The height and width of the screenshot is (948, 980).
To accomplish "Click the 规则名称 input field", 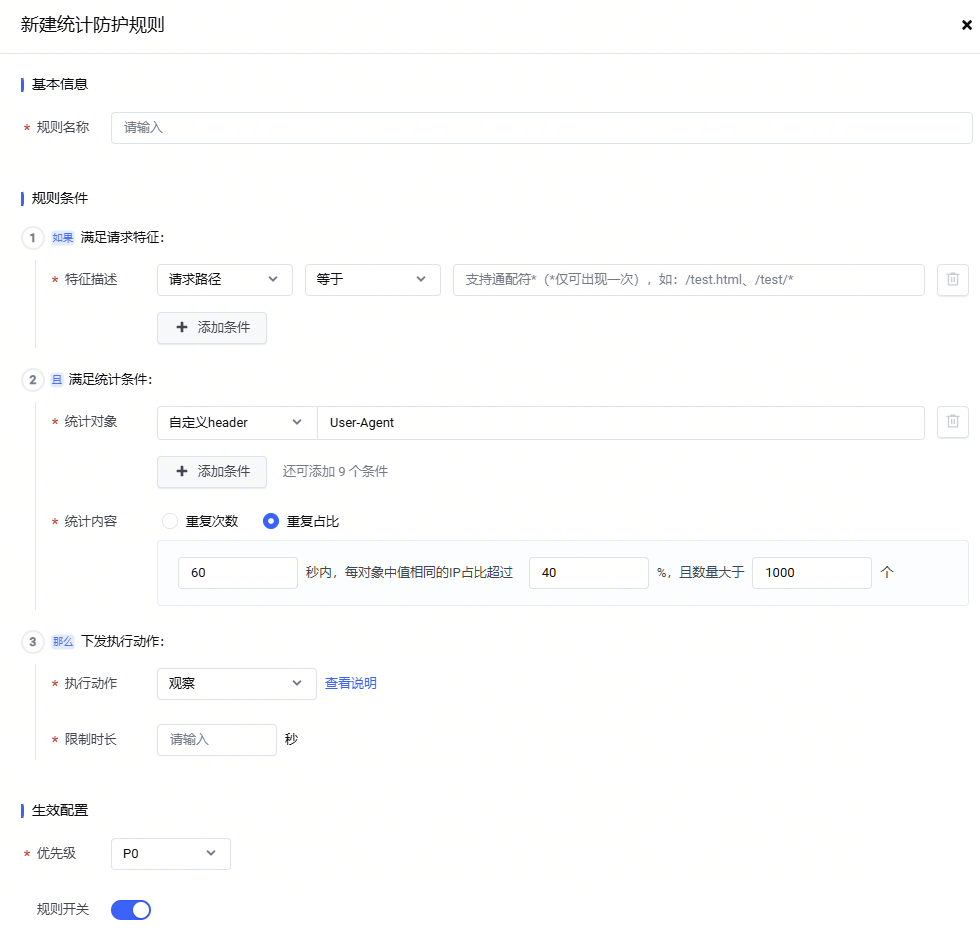I will coord(540,128).
